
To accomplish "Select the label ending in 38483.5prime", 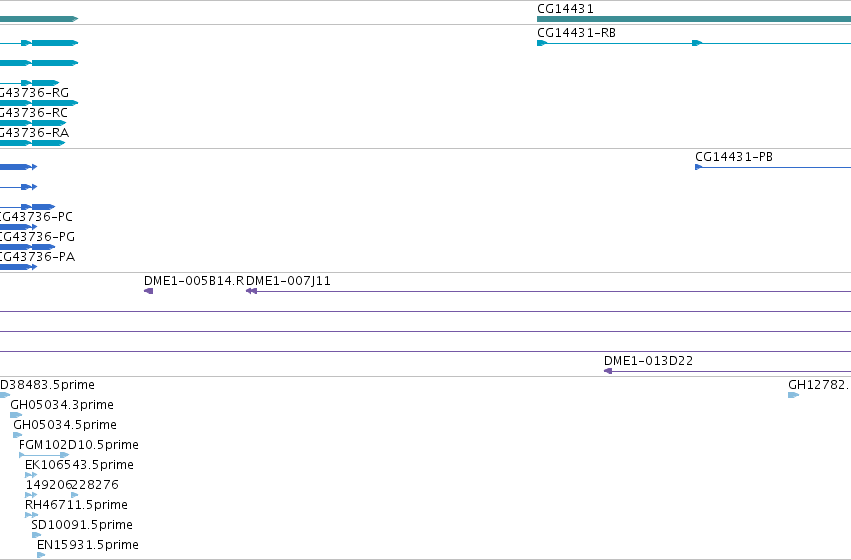I will (x=47, y=385).
